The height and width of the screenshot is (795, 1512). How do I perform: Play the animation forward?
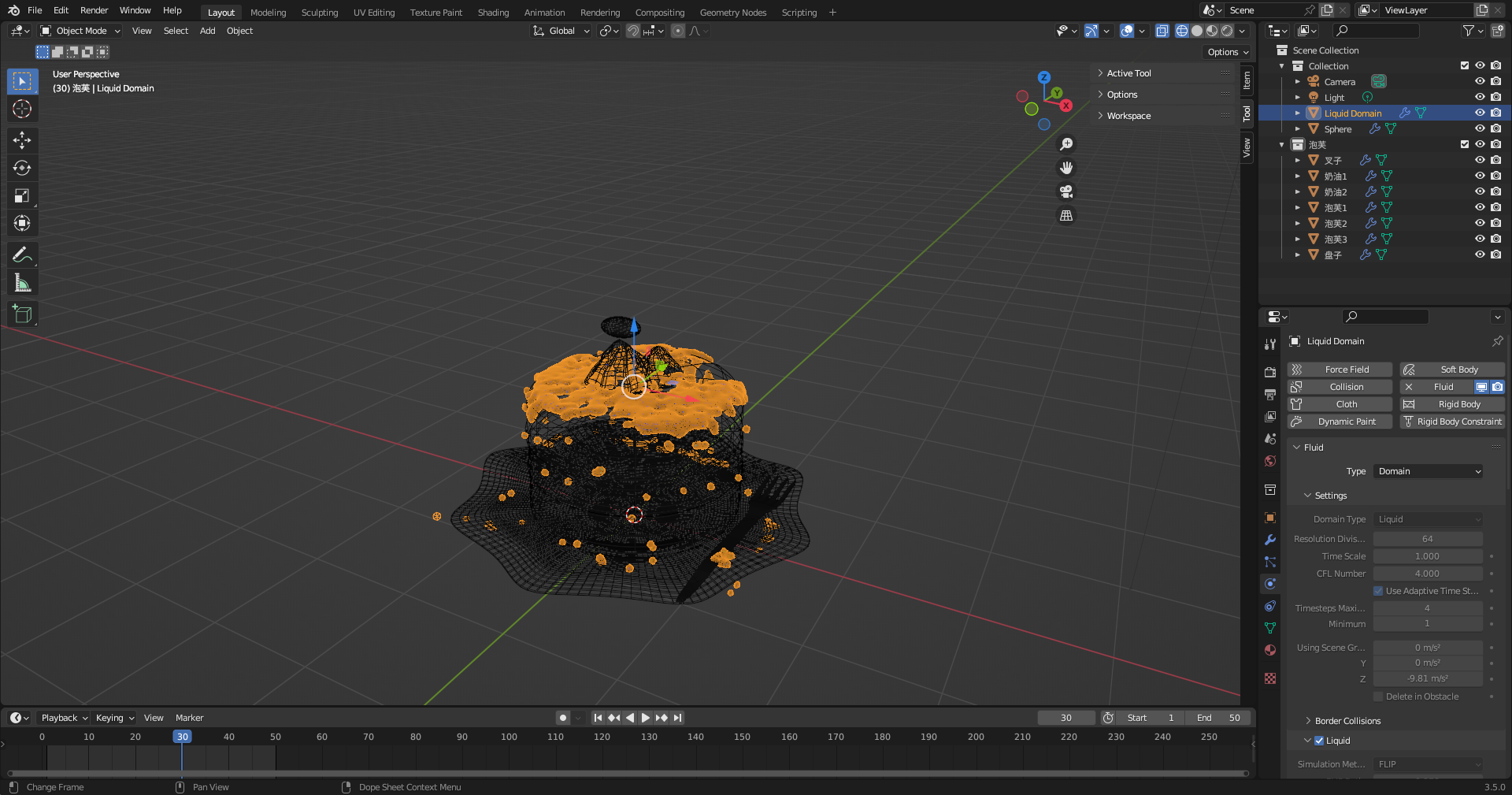point(646,718)
